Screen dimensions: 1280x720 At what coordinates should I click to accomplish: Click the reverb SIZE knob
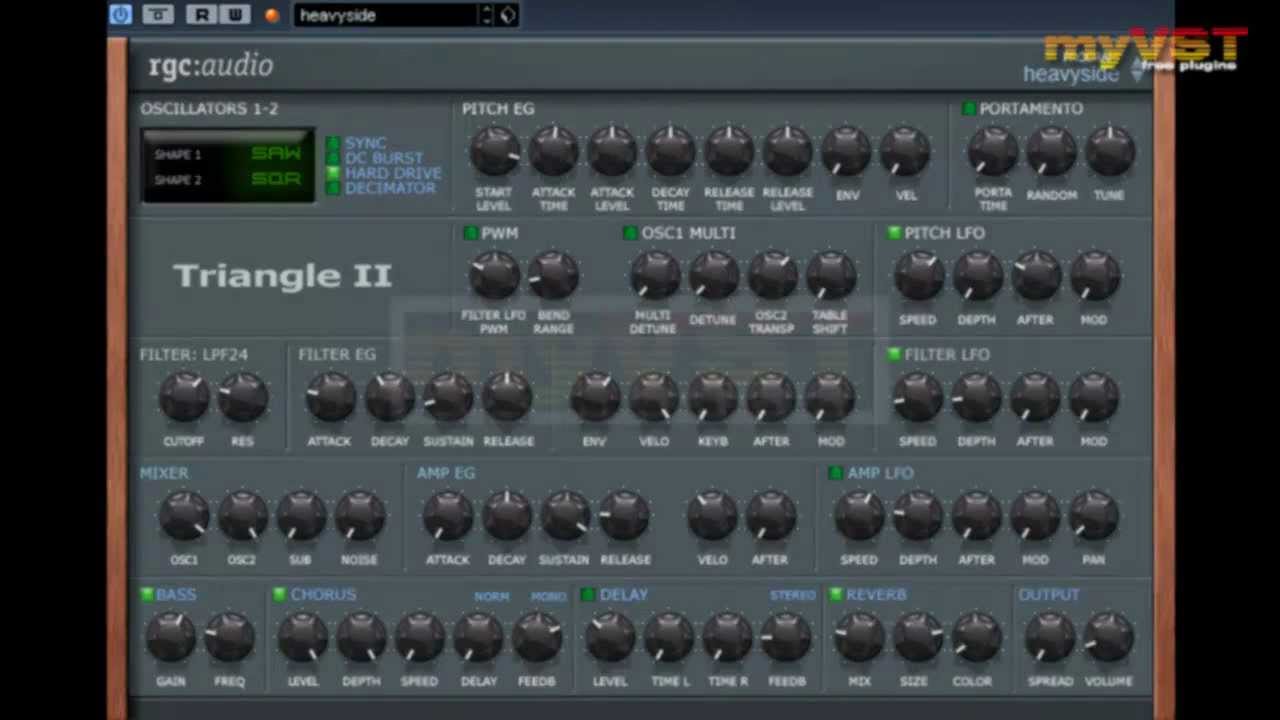(918, 637)
